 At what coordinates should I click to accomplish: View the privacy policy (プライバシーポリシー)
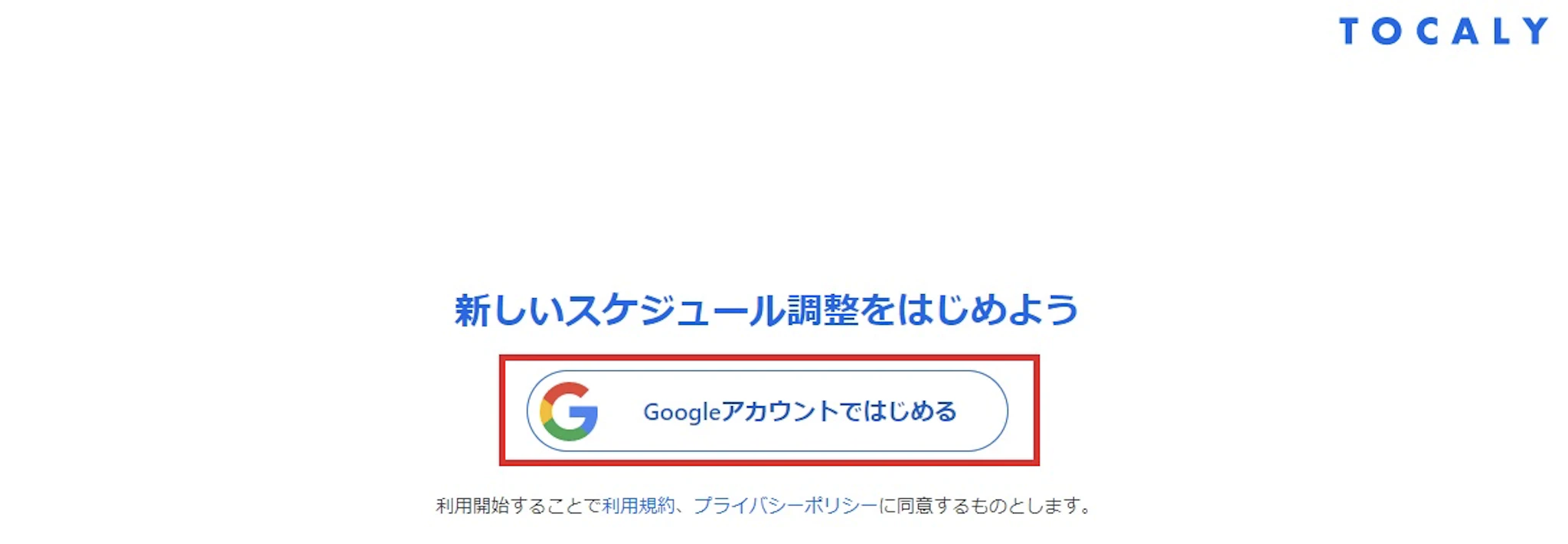coord(785,506)
